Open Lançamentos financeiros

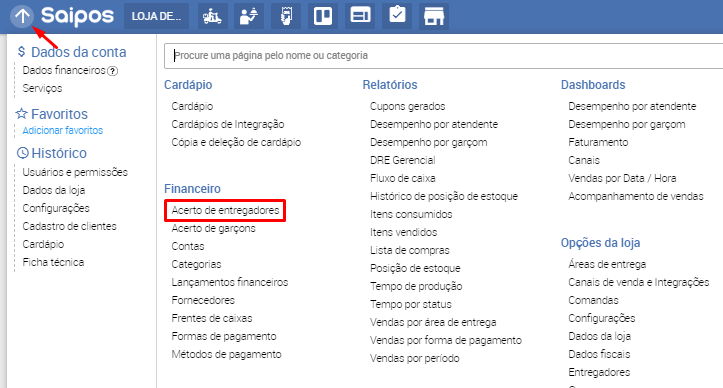pyautogui.click(x=230, y=282)
